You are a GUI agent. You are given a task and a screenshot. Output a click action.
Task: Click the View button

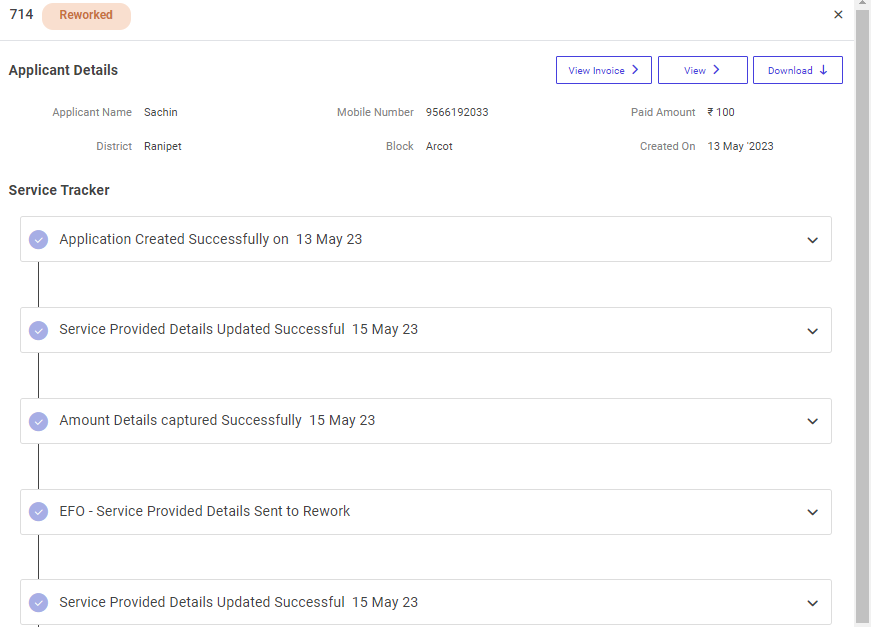tap(702, 70)
